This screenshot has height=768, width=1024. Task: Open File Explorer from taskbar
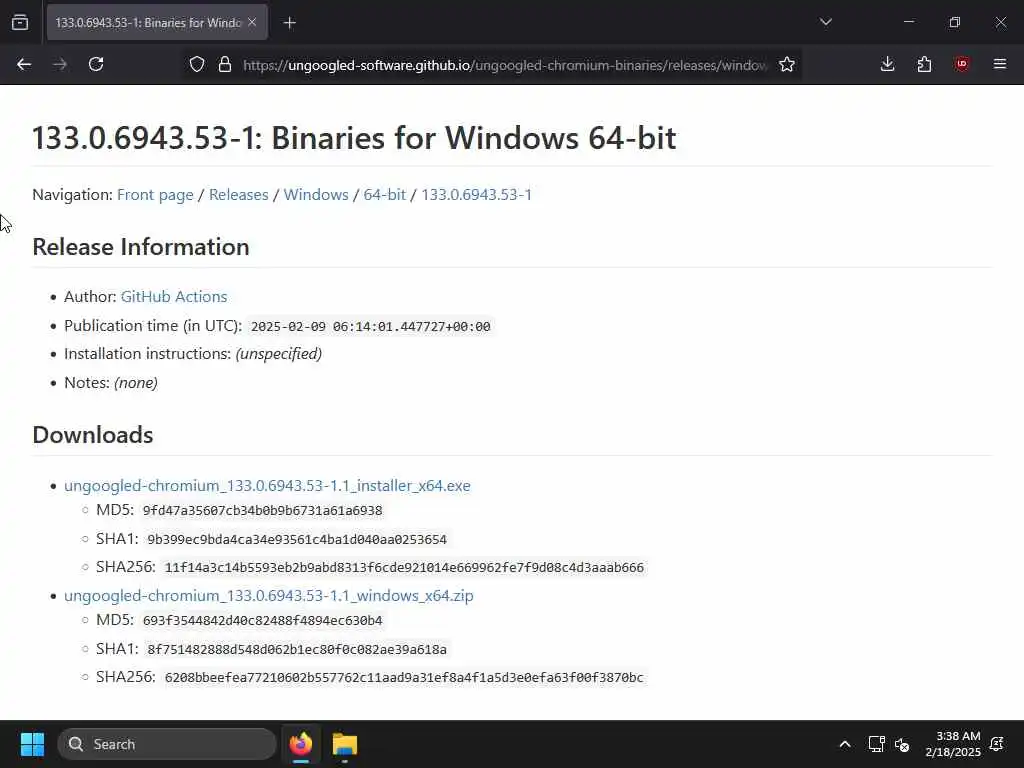[345, 744]
